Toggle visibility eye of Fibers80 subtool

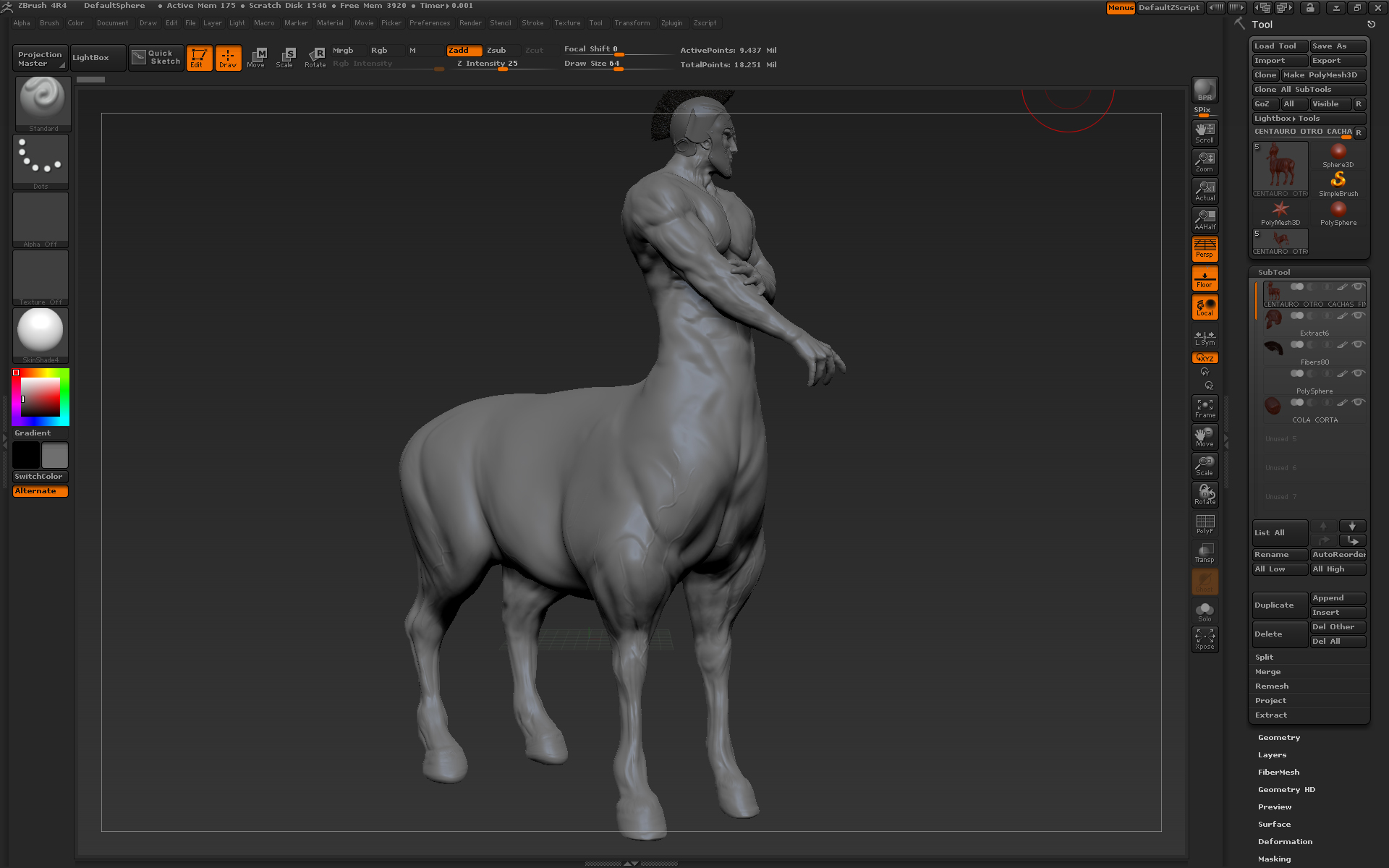pos(1358,344)
